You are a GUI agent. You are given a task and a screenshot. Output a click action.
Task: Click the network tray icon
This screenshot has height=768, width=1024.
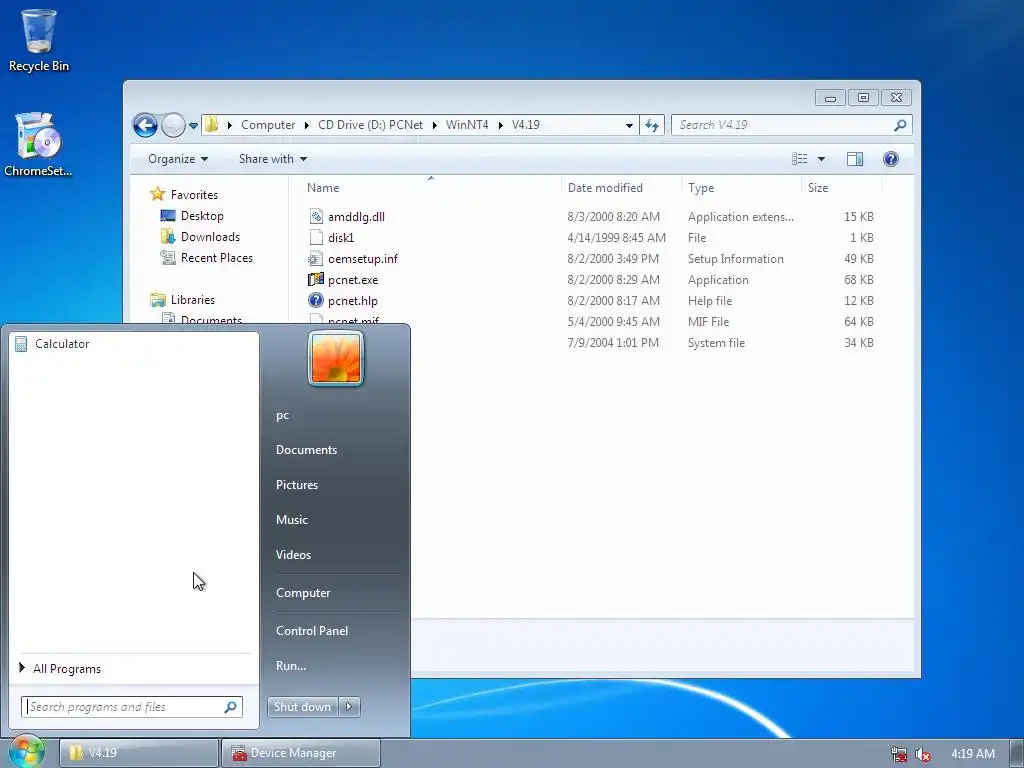point(899,754)
